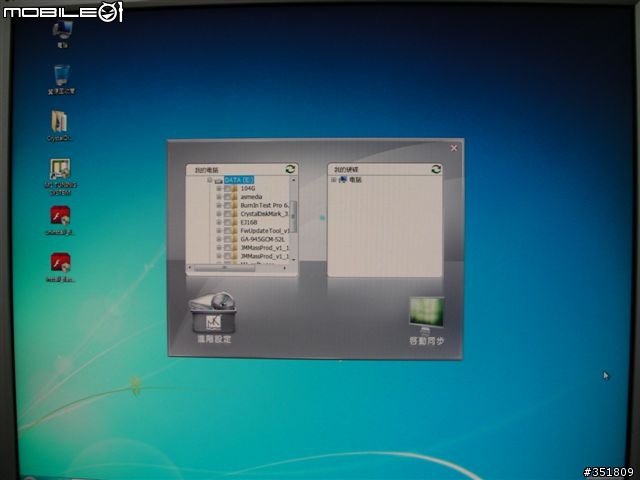Click the horizontal scrollbar thumb in folder tree
Image resolution: width=640 pixels, height=480 pixels.
pos(224,268)
